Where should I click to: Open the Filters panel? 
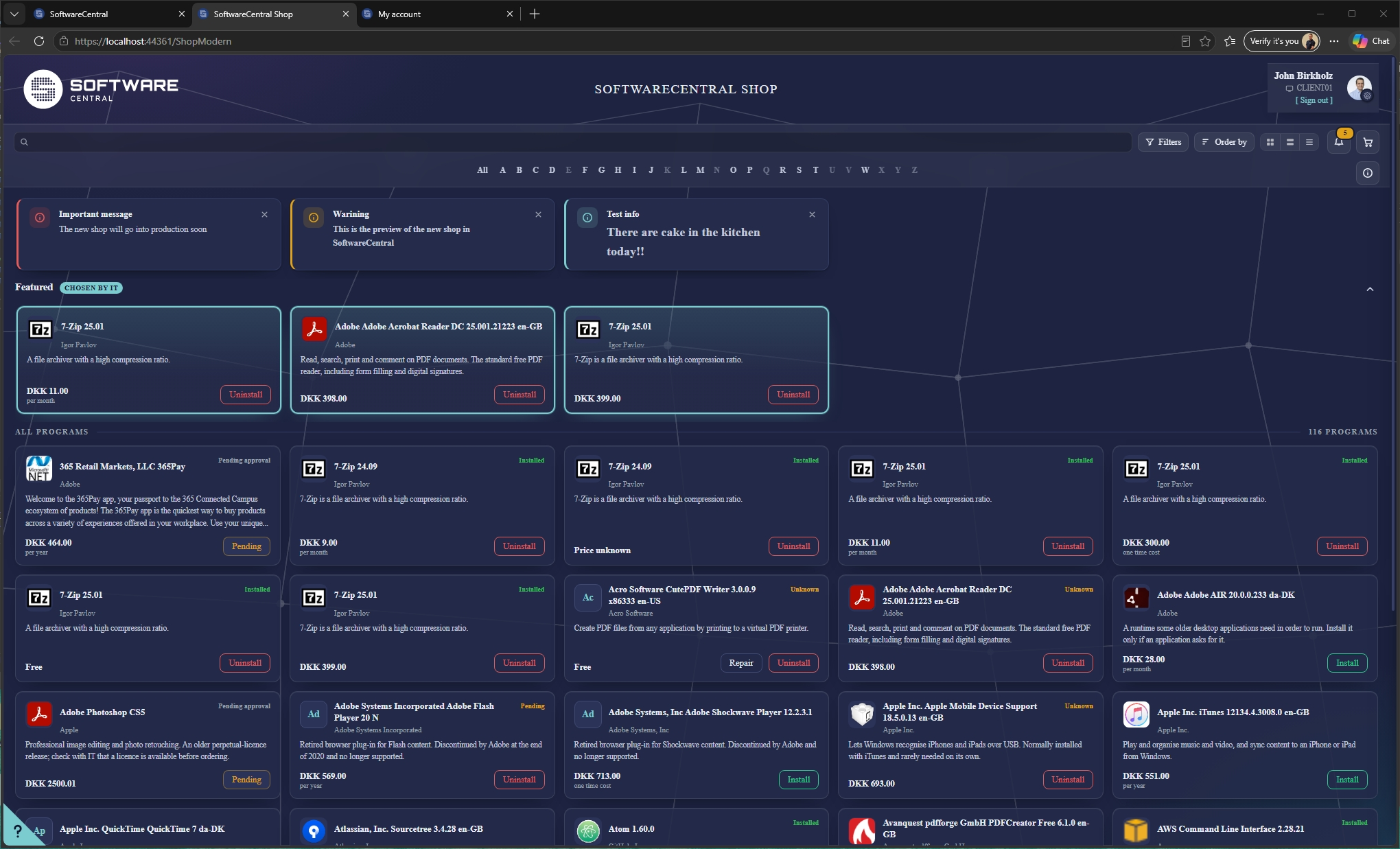pyautogui.click(x=1163, y=142)
